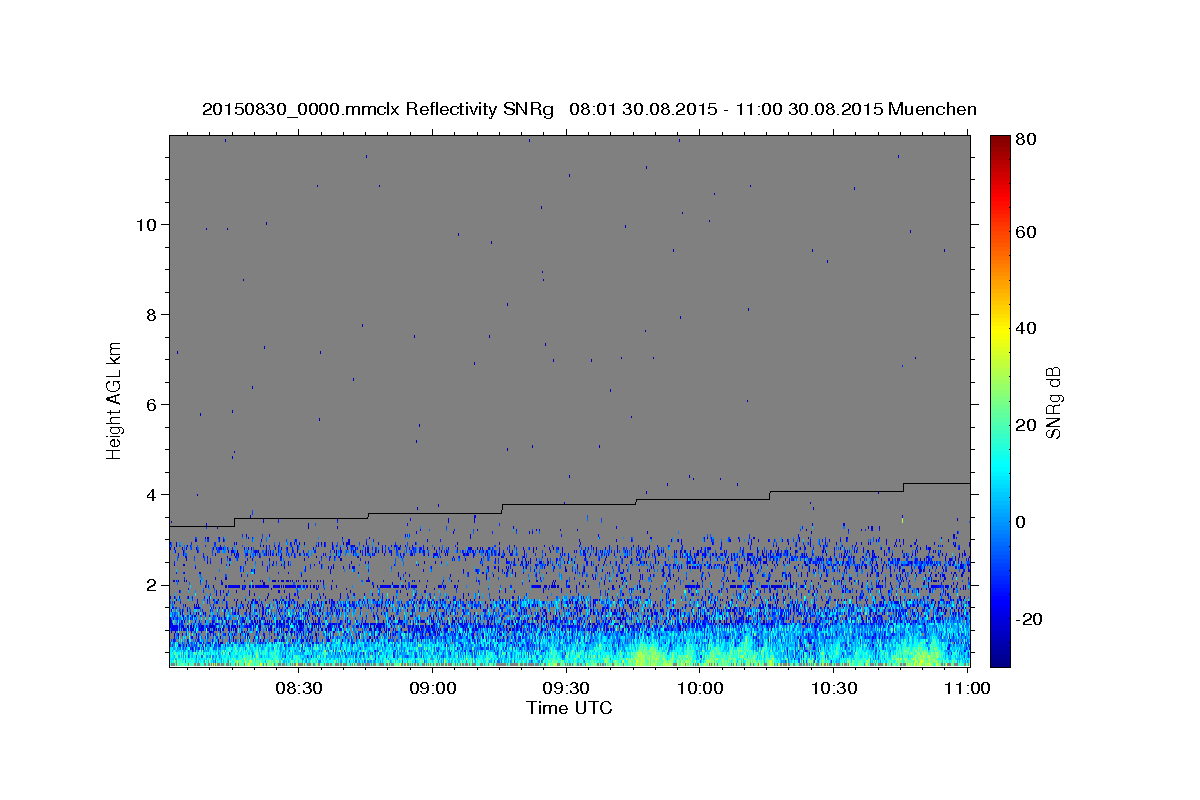1200x800 pixels.
Task: Click the 'SNRg dB' colorbar label
Action: click(x=1053, y=402)
